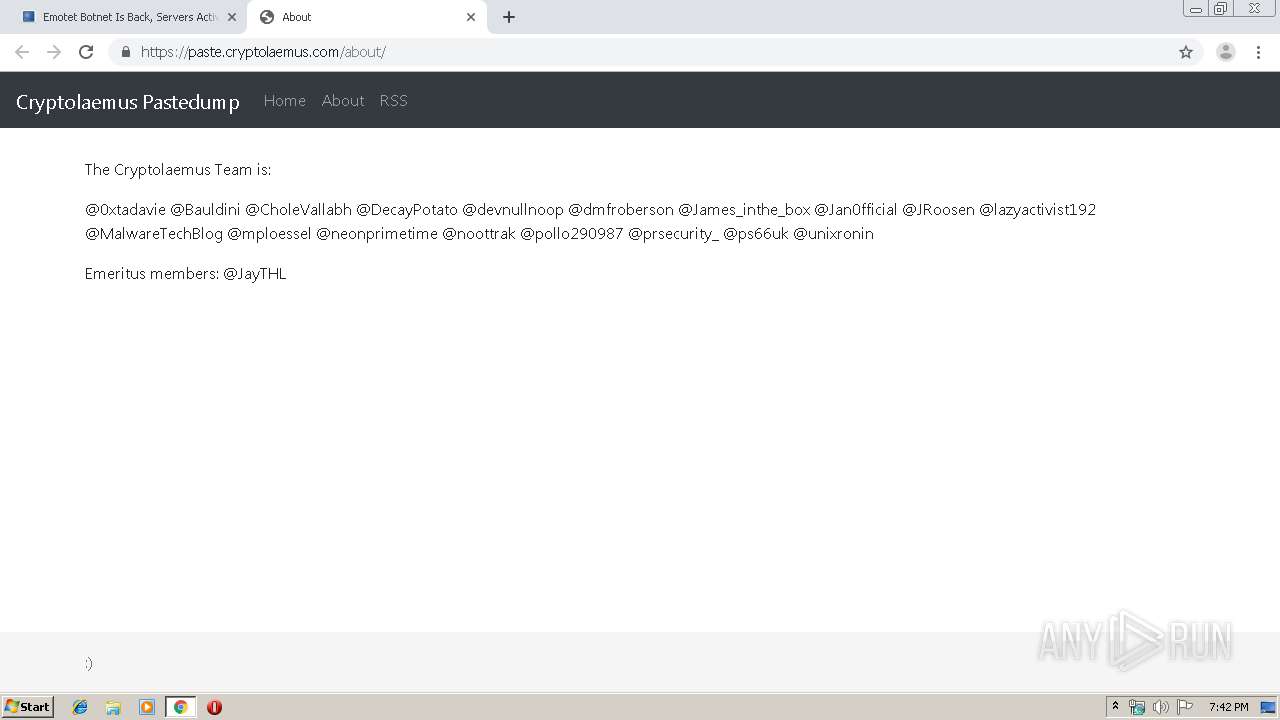Open the Chrome three-dot menu

(1258, 52)
